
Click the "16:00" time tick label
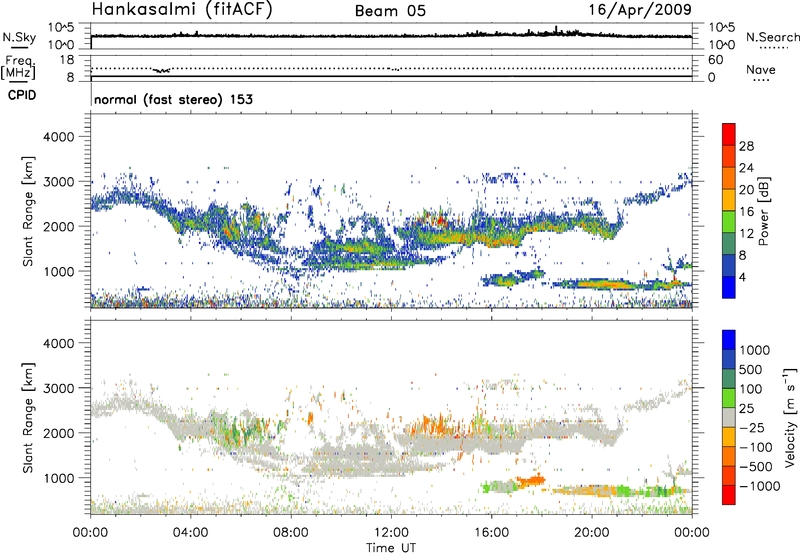point(491,533)
